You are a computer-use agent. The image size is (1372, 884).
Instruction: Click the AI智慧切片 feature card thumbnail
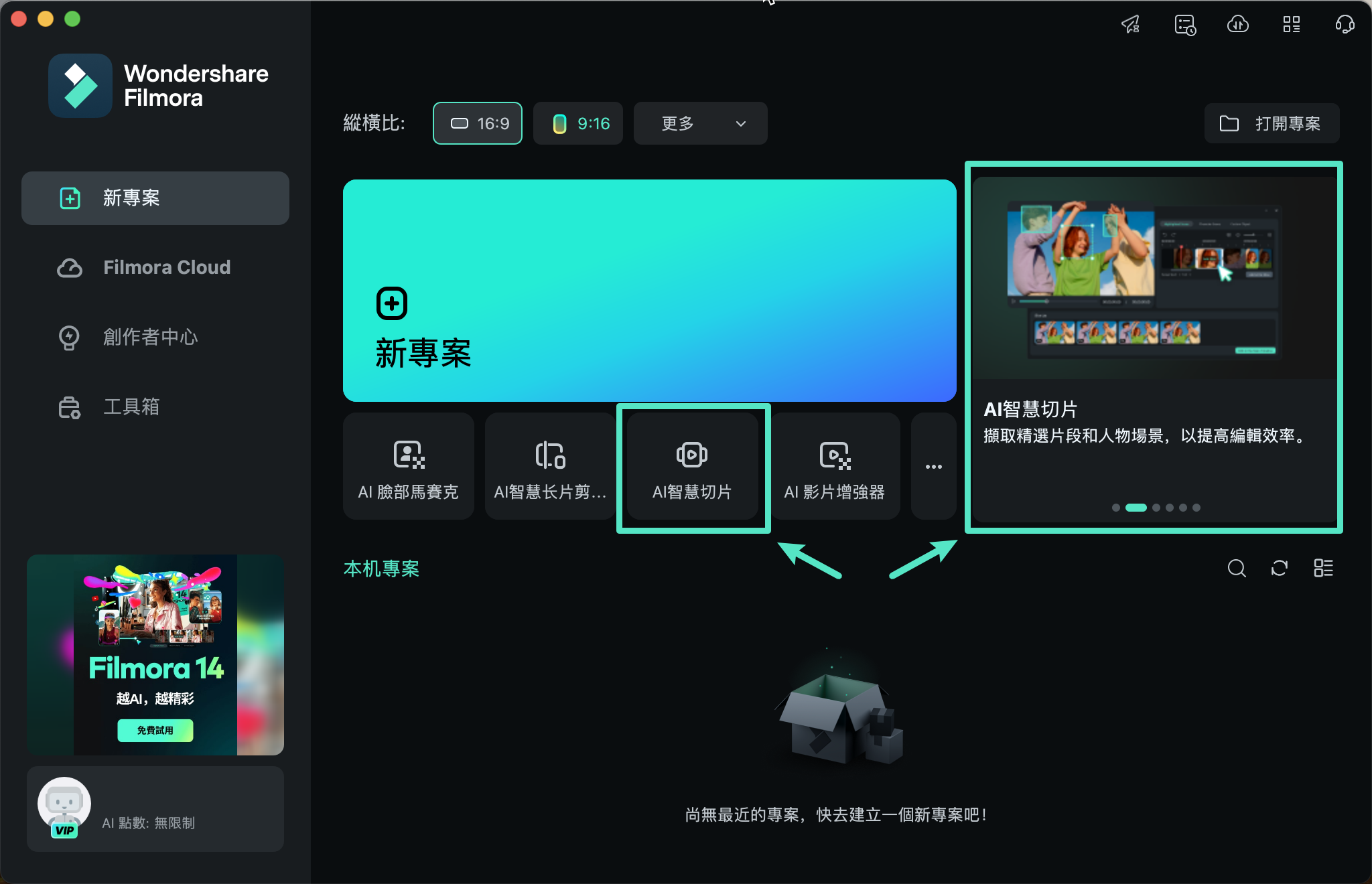[693, 466]
